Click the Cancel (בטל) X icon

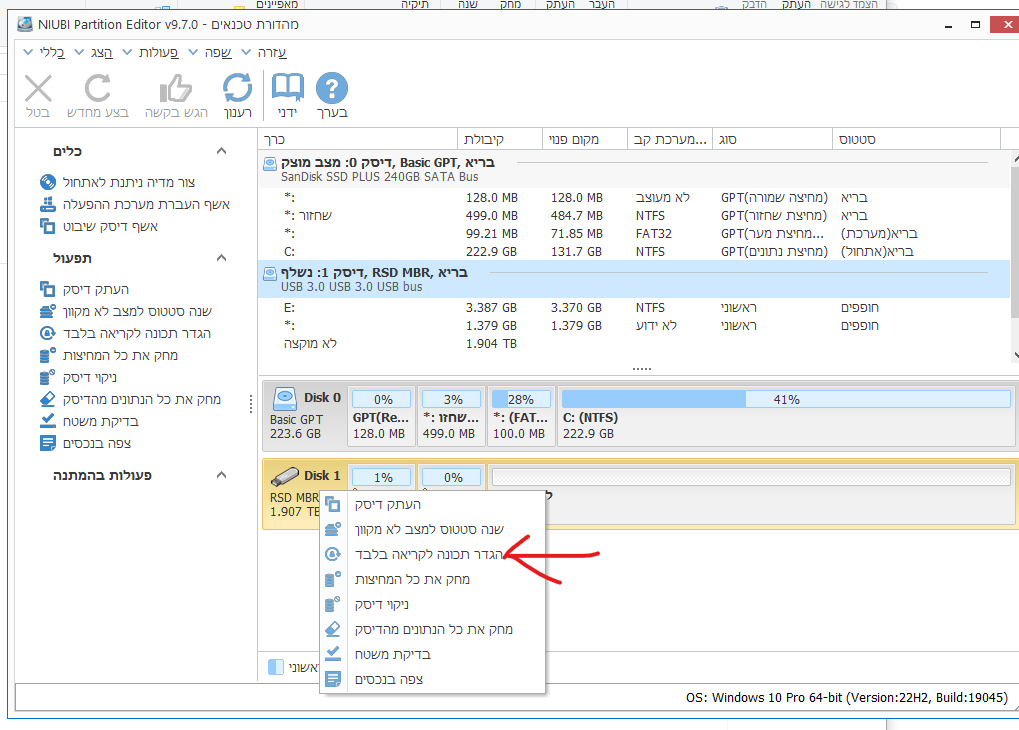[x=38, y=90]
